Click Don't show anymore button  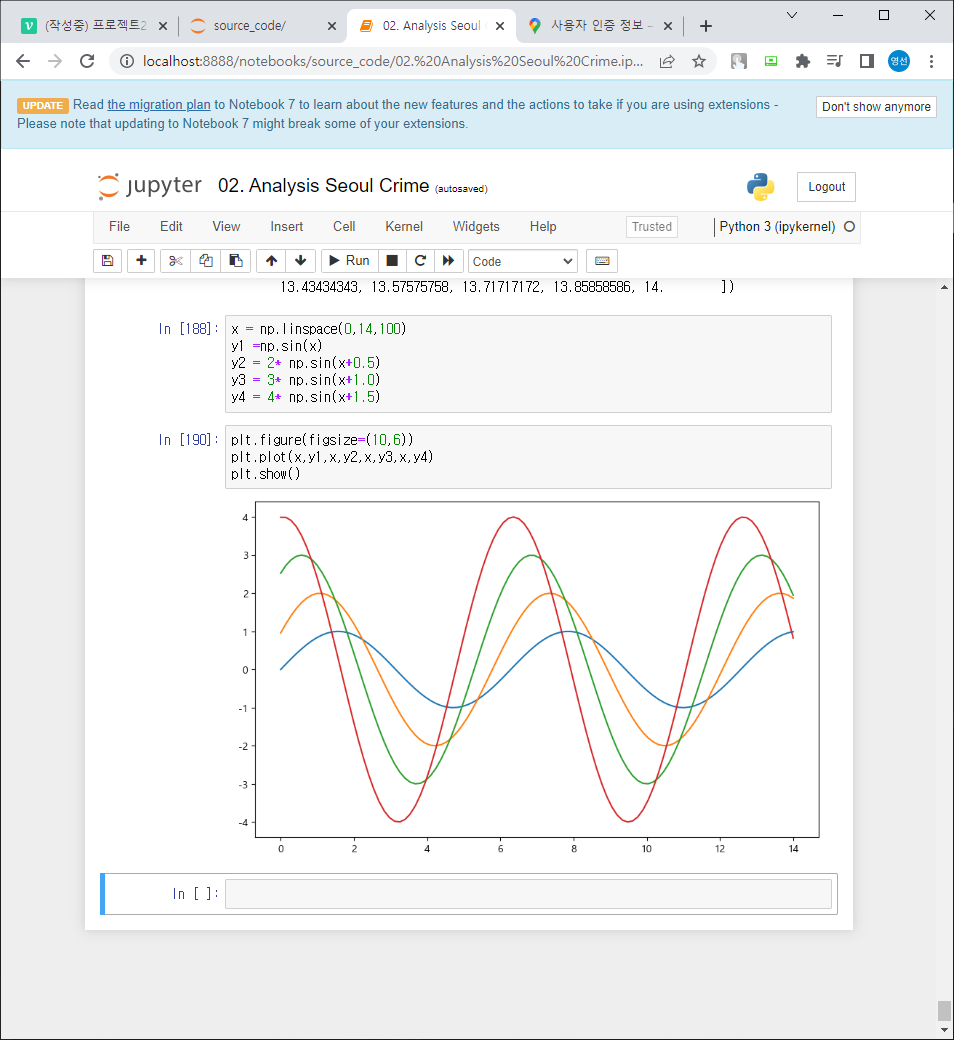(876, 107)
